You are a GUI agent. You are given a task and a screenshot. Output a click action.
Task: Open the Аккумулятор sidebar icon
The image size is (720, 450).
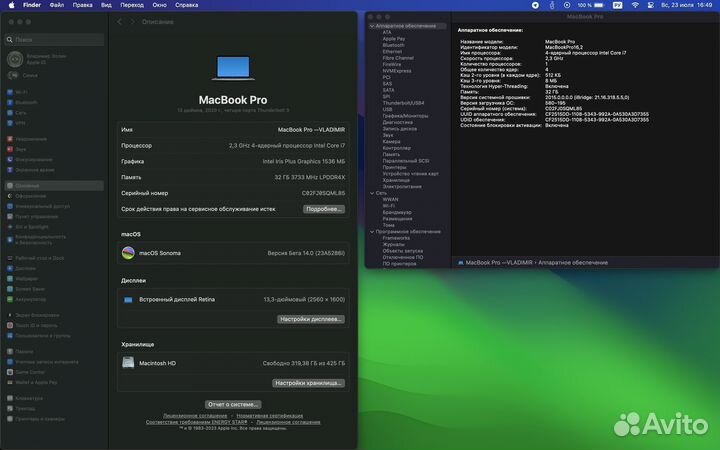coord(10,299)
